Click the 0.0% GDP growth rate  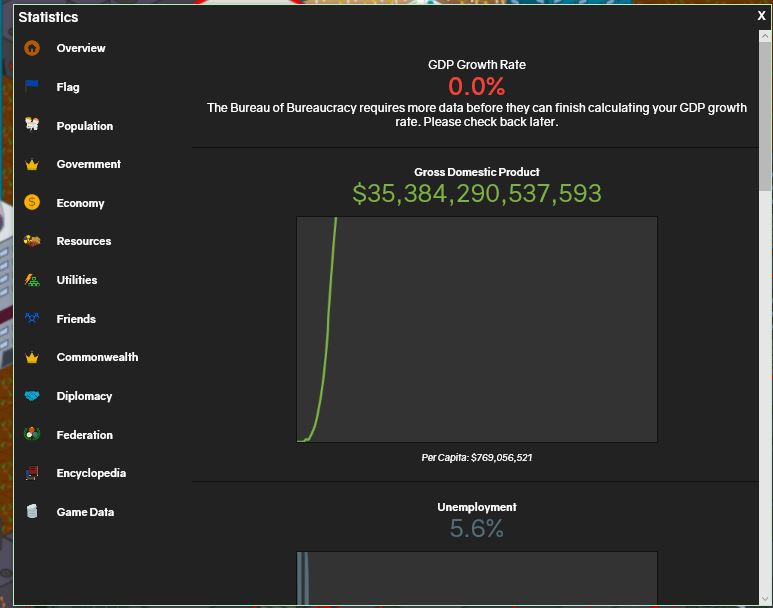[x=477, y=87]
